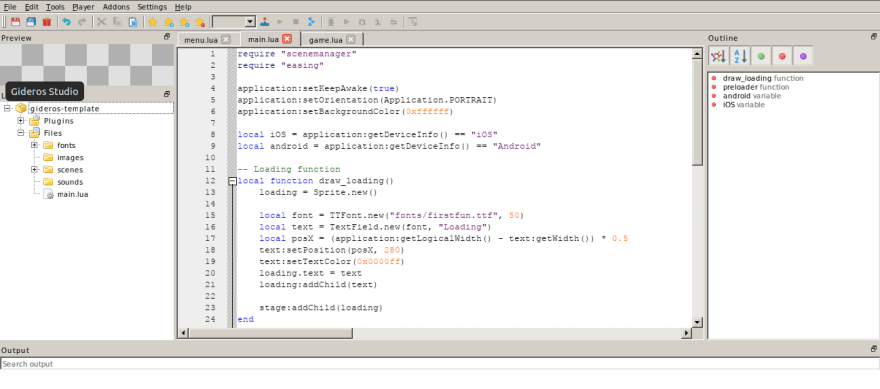Viewport: 880px width, 389px height.
Task: Undo the last edit
Action: [x=67, y=22]
